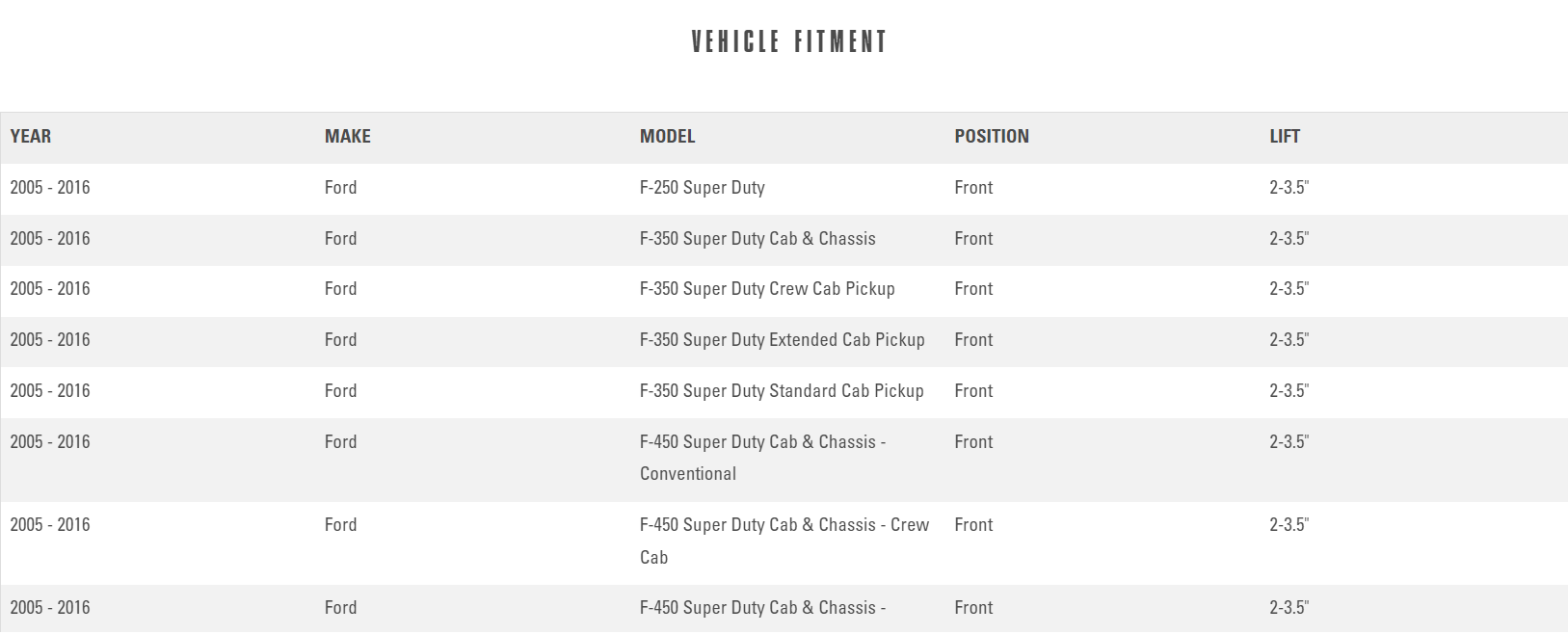The height and width of the screenshot is (634, 1568).
Task: Click the F-350 Super Duty Cab & Chassis cell
Action: click(757, 239)
